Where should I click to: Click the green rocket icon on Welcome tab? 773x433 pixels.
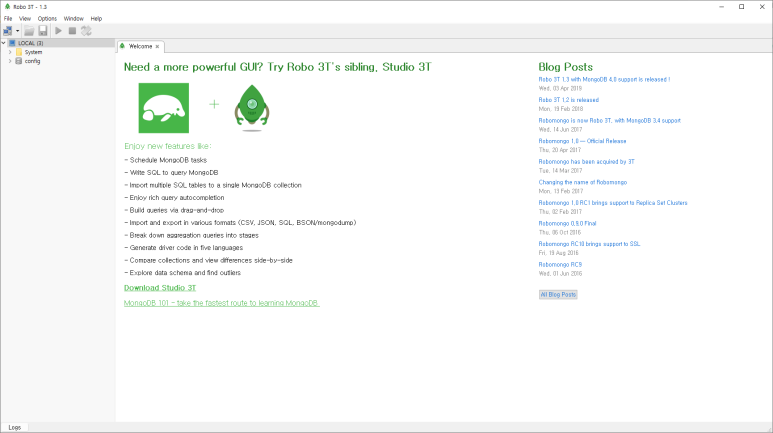(122, 46)
